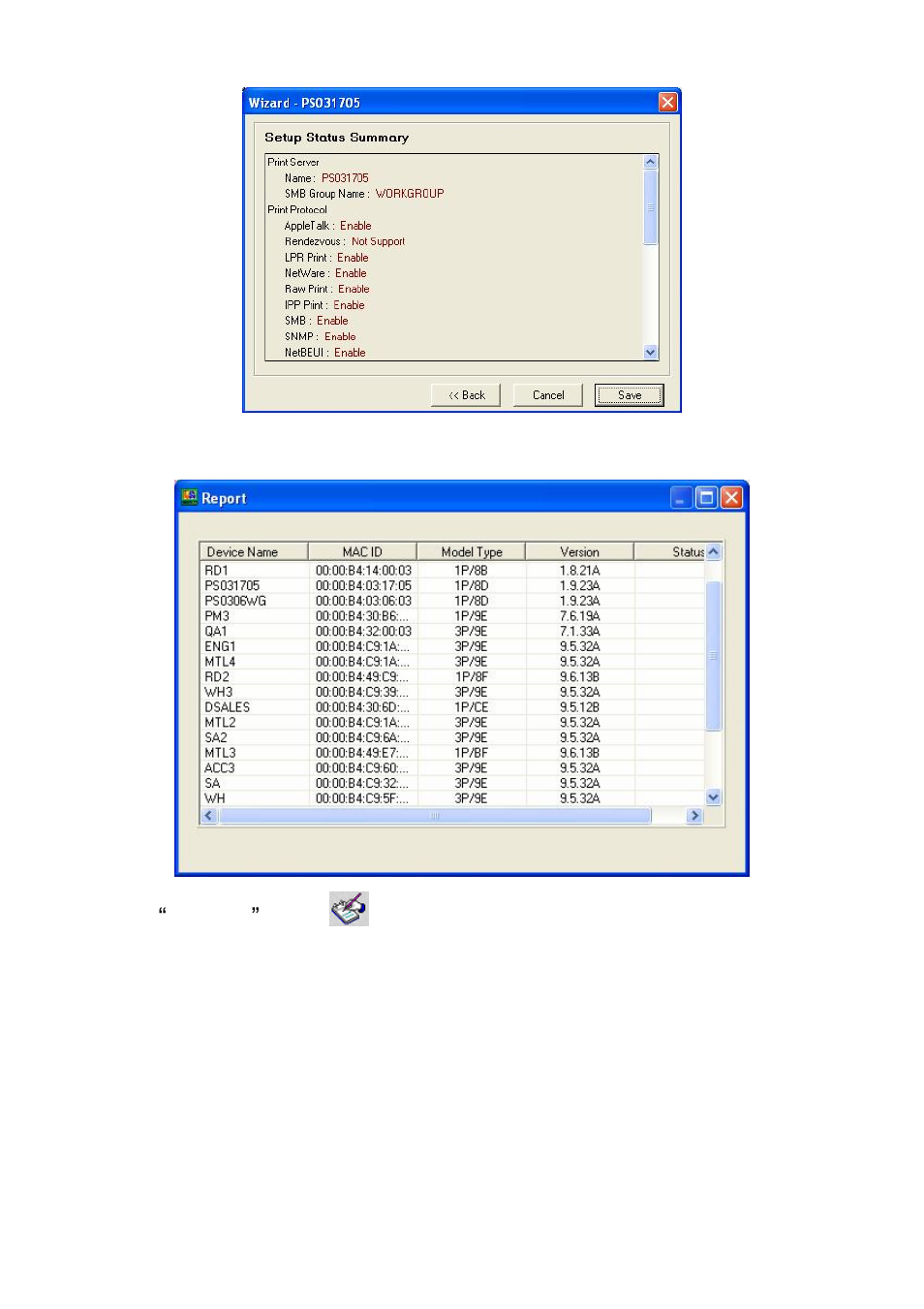
Task: Close the Report window
Action: [x=731, y=498]
